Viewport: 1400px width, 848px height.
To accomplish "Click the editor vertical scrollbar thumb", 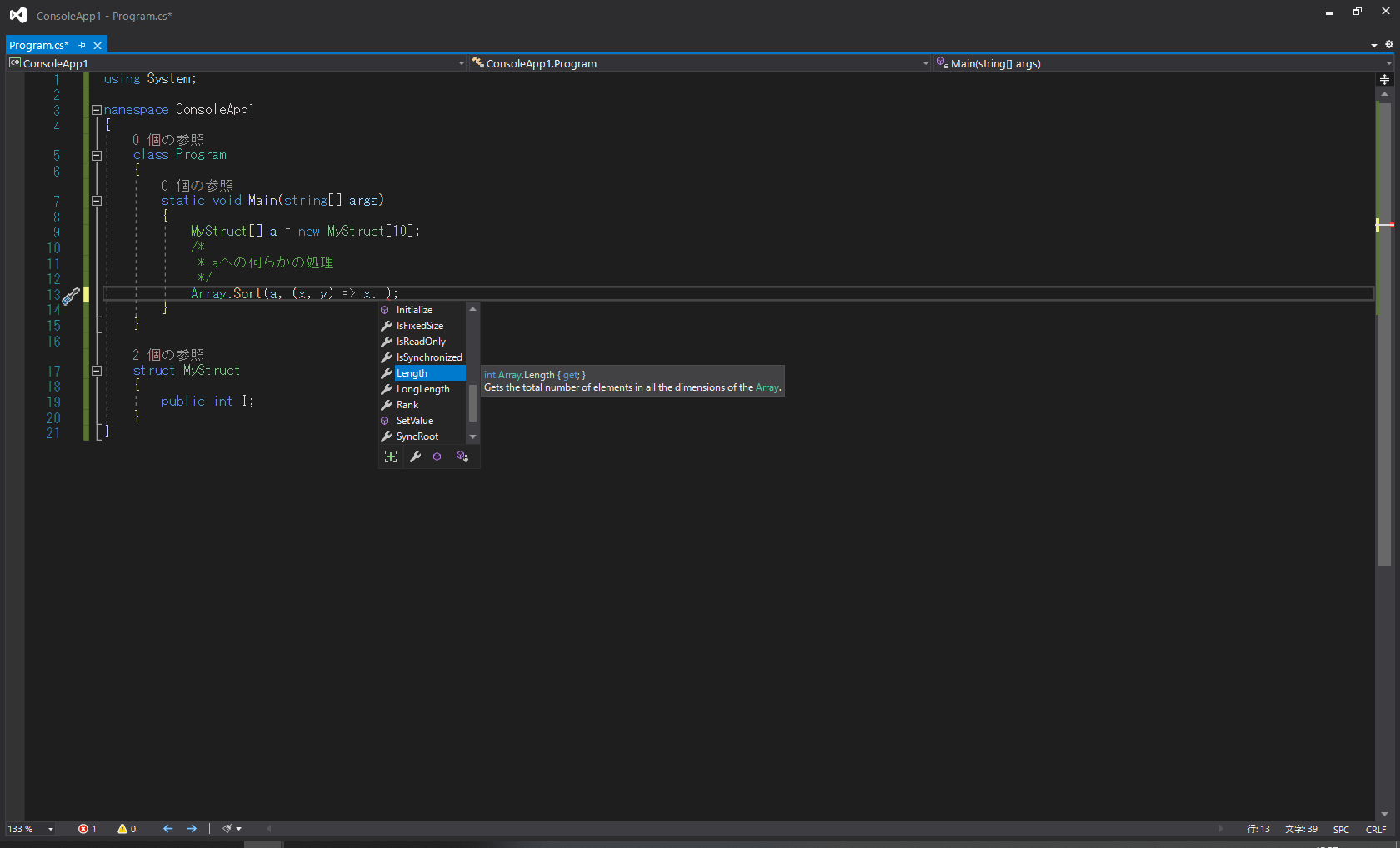I will [x=1384, y=335].
